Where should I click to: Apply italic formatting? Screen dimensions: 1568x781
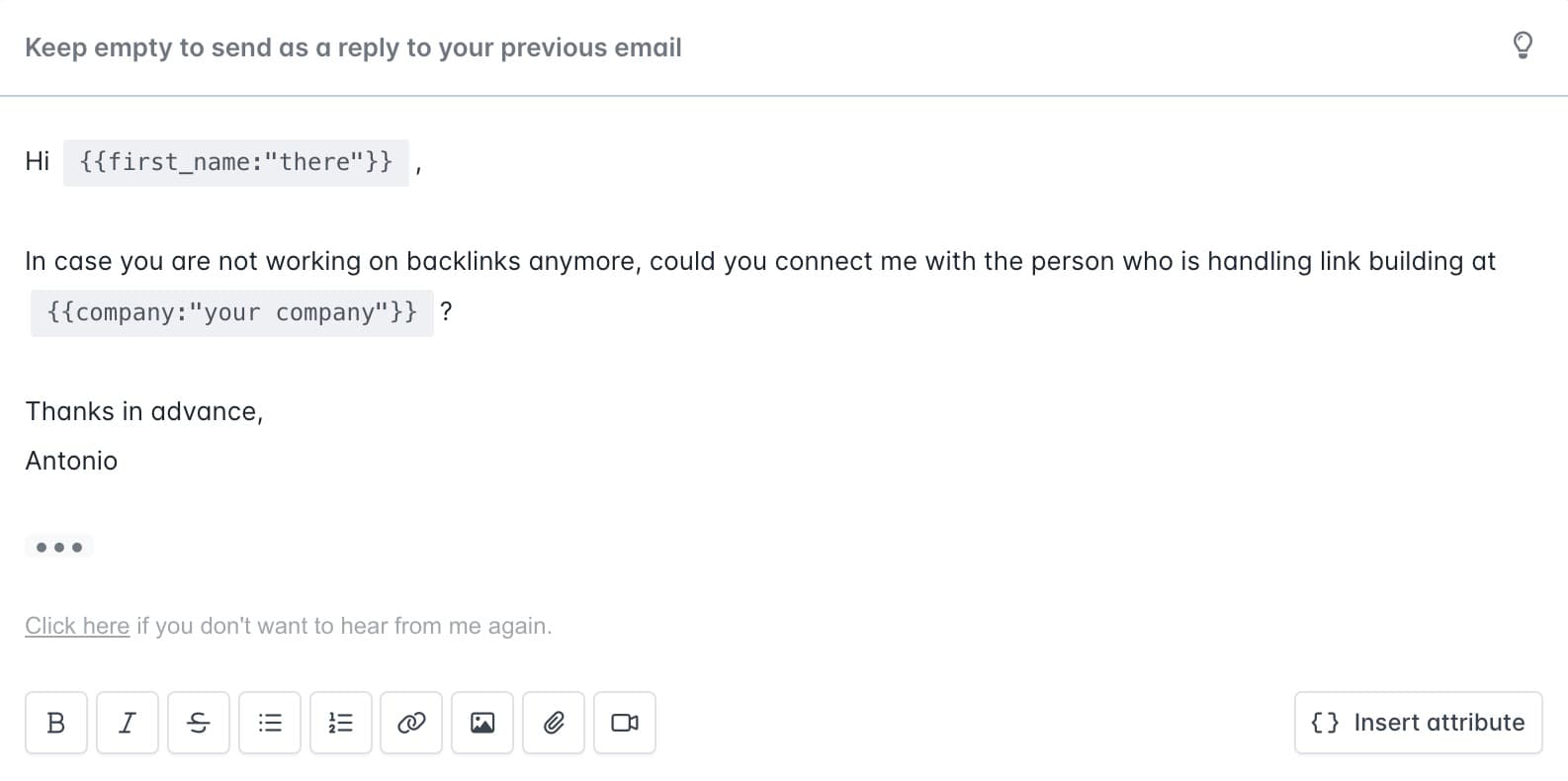128,723
